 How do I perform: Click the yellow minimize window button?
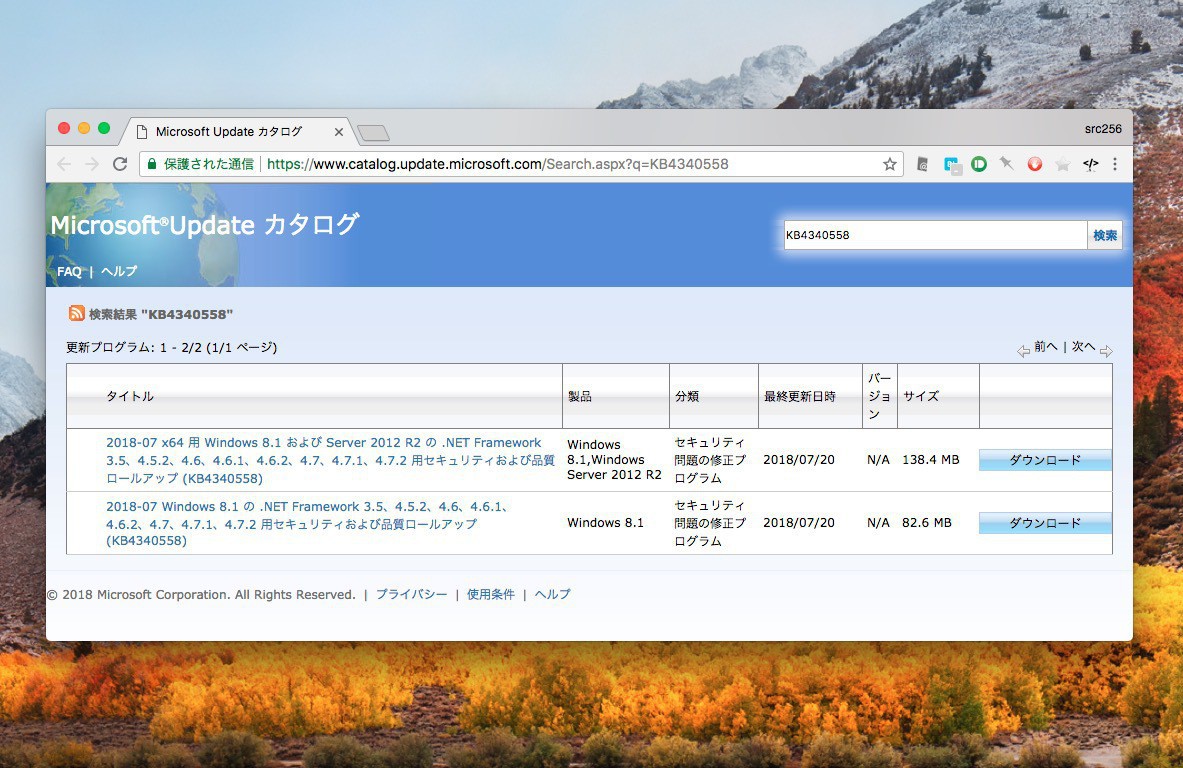(84, 128)
